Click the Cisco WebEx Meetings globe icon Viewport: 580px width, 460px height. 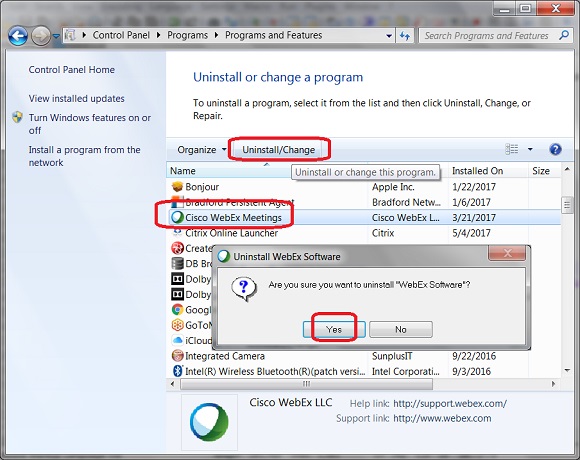[x=177, y=217]
